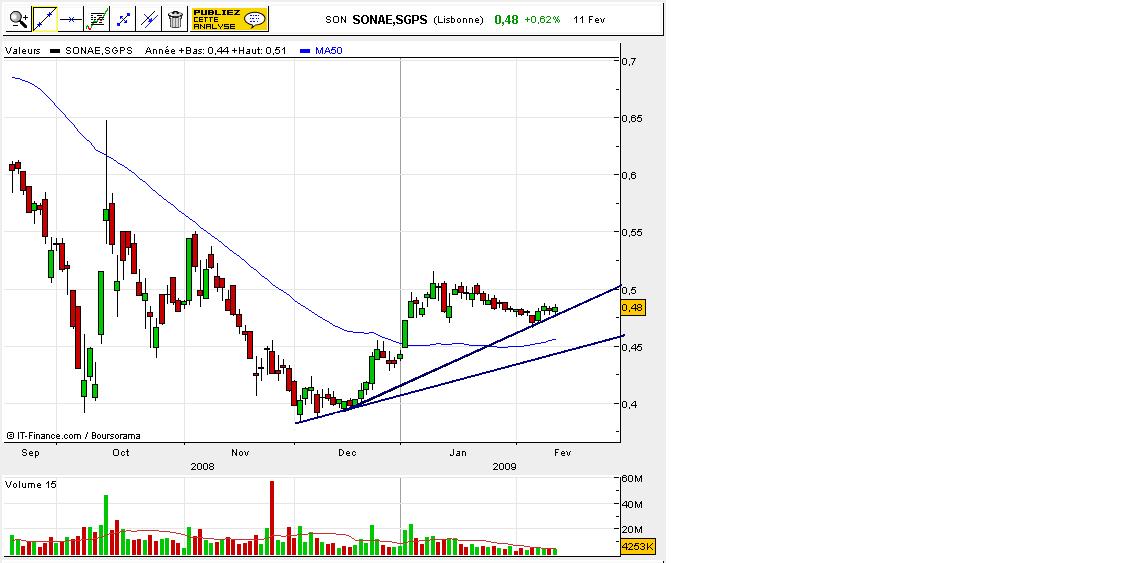Image resolution: width=1147 pixels, height=563 pixels.
Task: Click the (Lisbonne) market label
Action: [x=458, y=20]
